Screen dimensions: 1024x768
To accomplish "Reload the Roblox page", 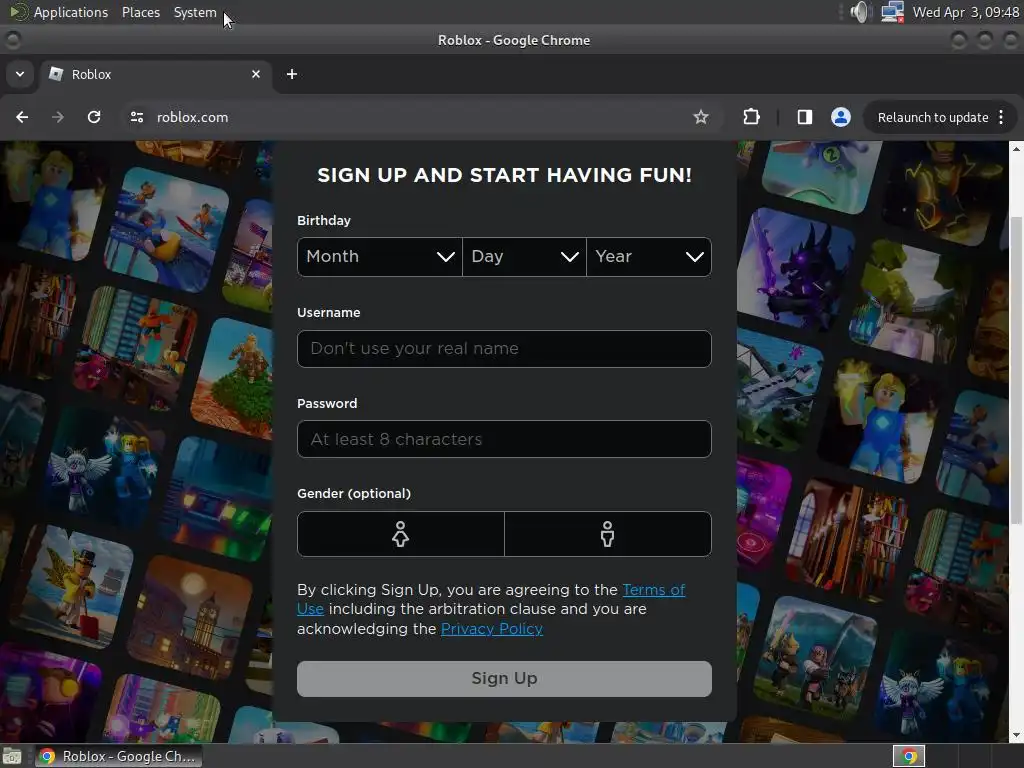I will point(94,117).
